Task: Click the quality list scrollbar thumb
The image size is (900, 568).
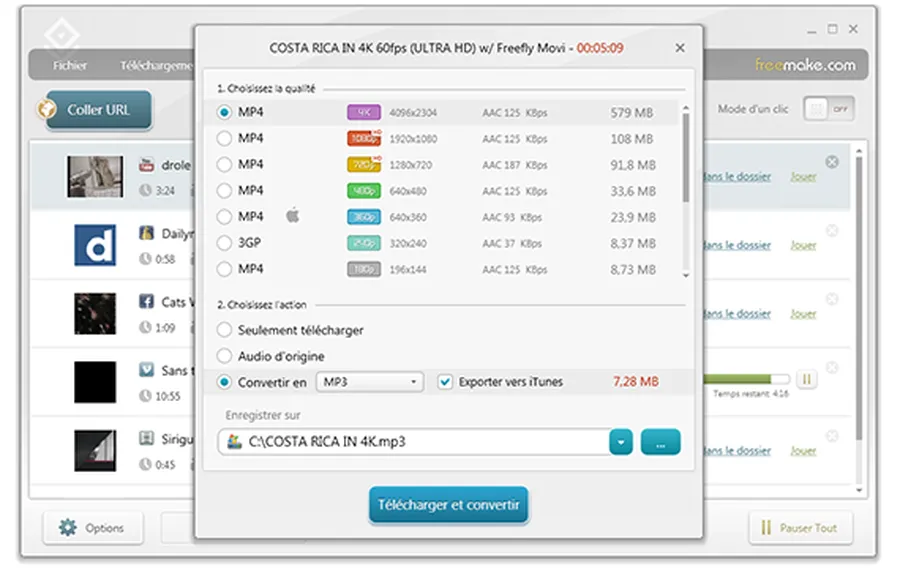Action: [x=685, y=157]
